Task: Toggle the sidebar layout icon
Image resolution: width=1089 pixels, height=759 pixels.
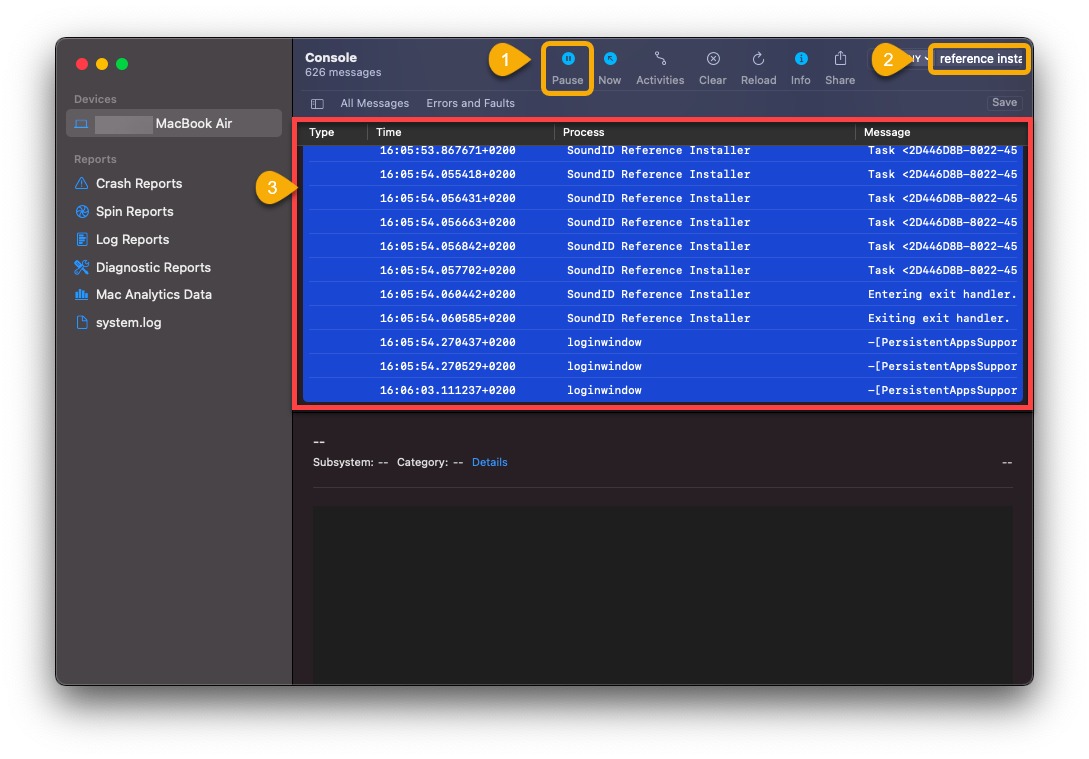Action: 317,103
